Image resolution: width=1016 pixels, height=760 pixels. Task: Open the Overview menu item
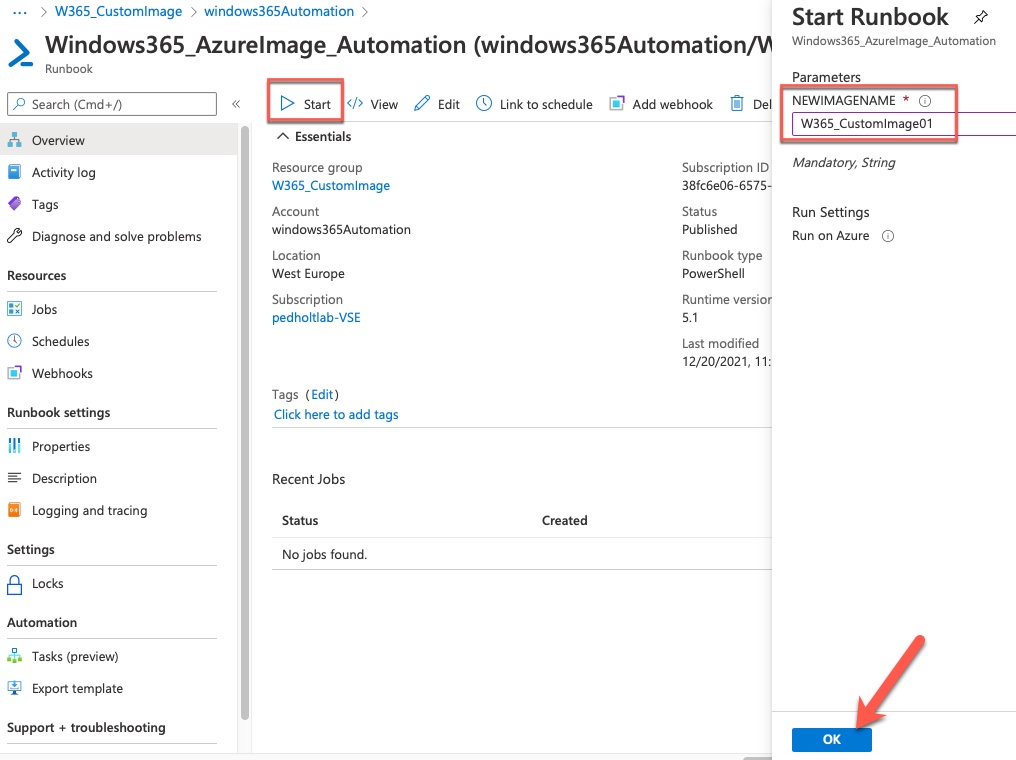point(119,140)
